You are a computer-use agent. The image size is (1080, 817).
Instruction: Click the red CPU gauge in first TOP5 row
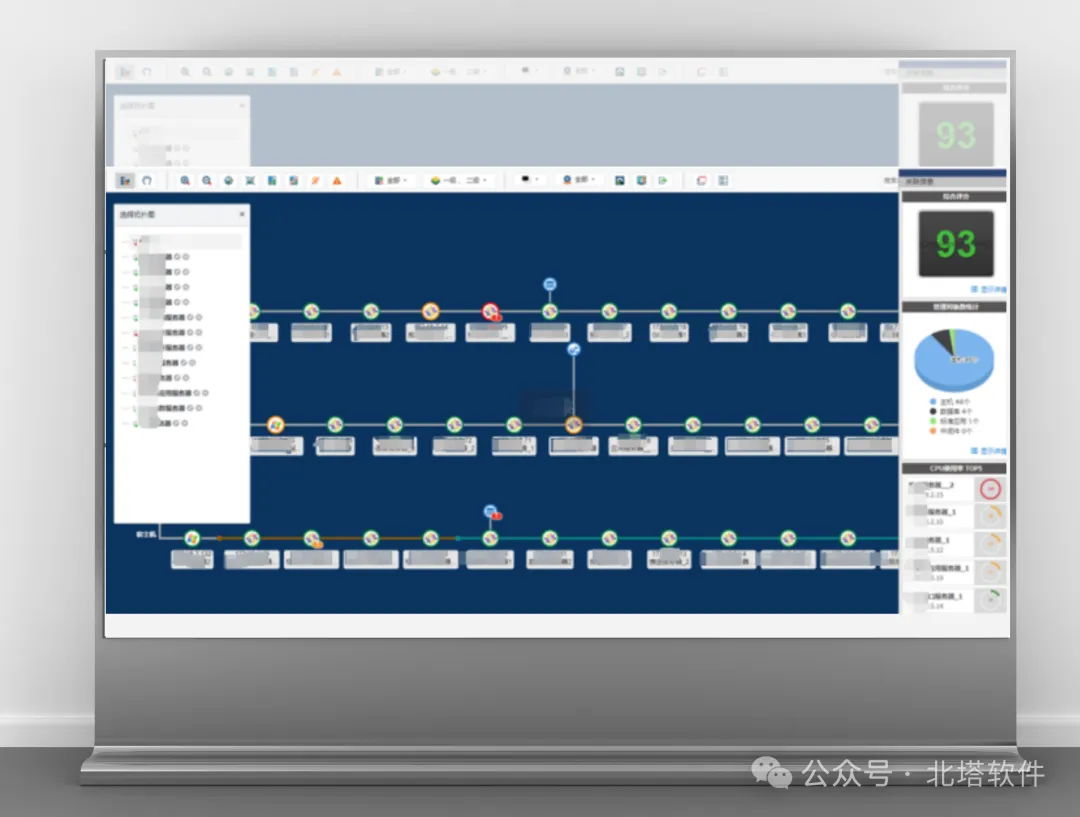990,489
